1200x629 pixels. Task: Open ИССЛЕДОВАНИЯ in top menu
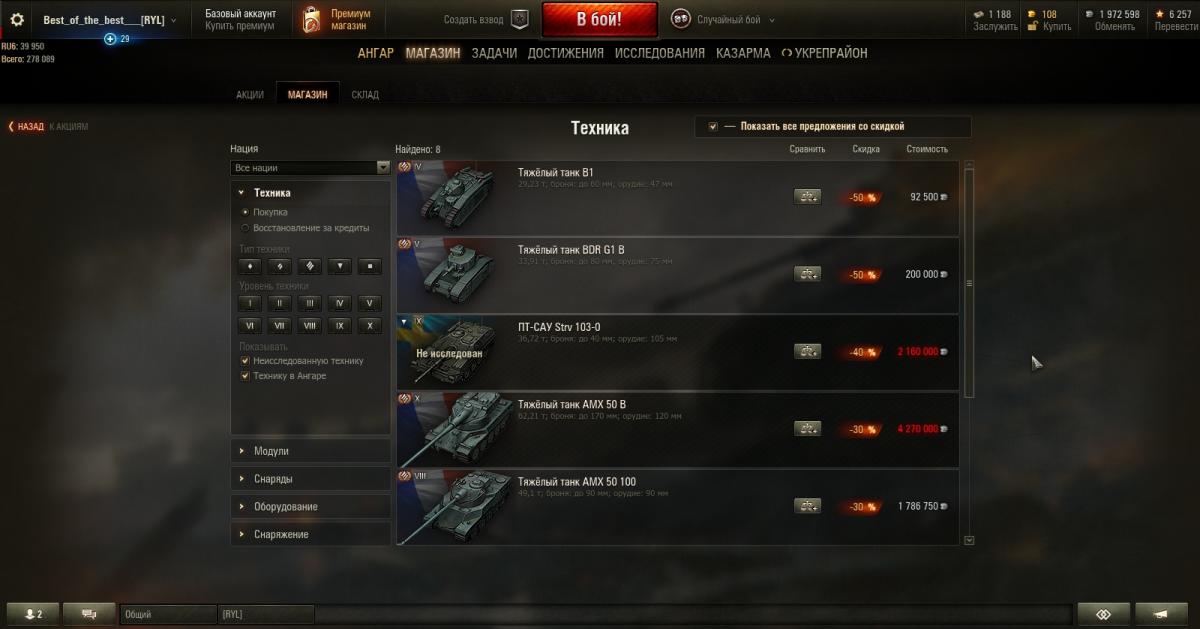pyautogui.click(x=659, y=53)
